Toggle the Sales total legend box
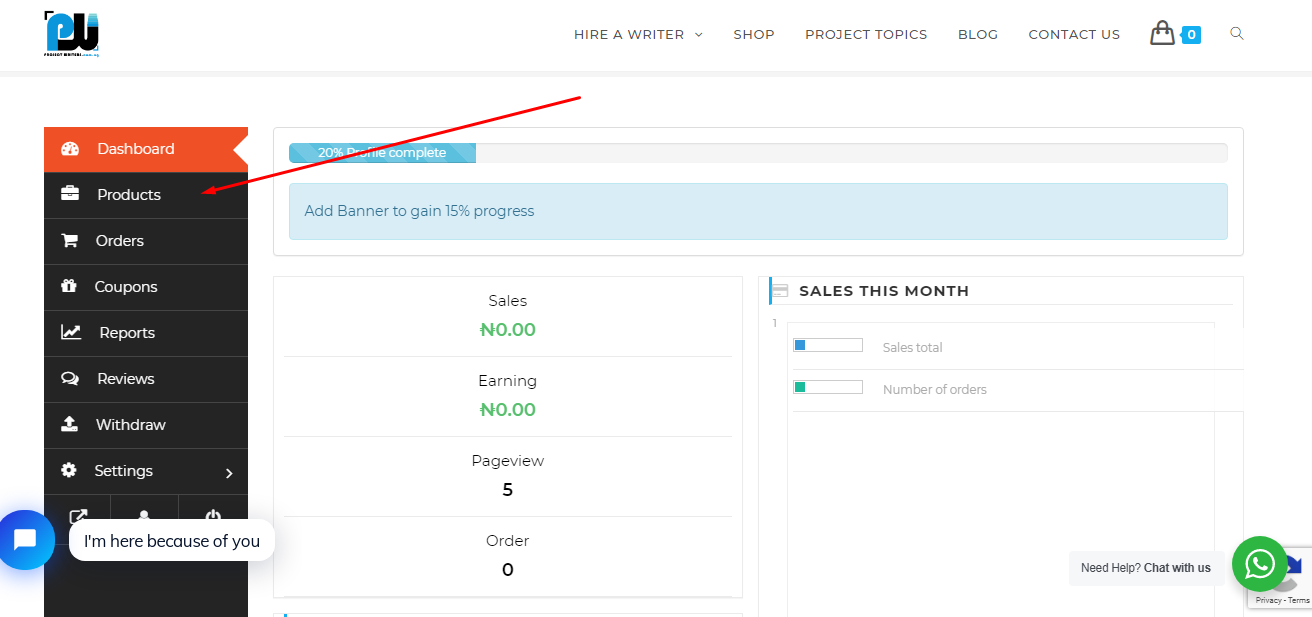The width and height of the screenshot is (1312, 617). pyautogui.click(x=828, y=345)
